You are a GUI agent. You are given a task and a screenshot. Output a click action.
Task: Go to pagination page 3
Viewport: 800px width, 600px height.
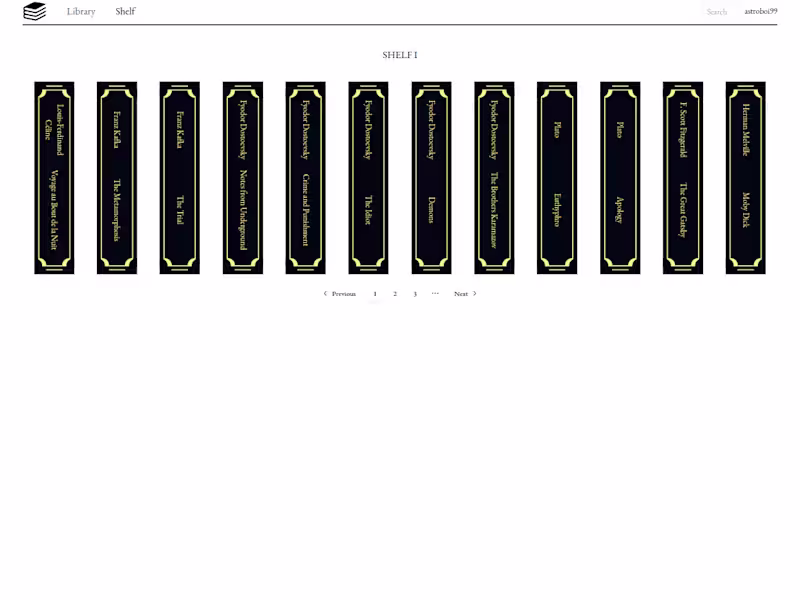(x=415, y=294)
